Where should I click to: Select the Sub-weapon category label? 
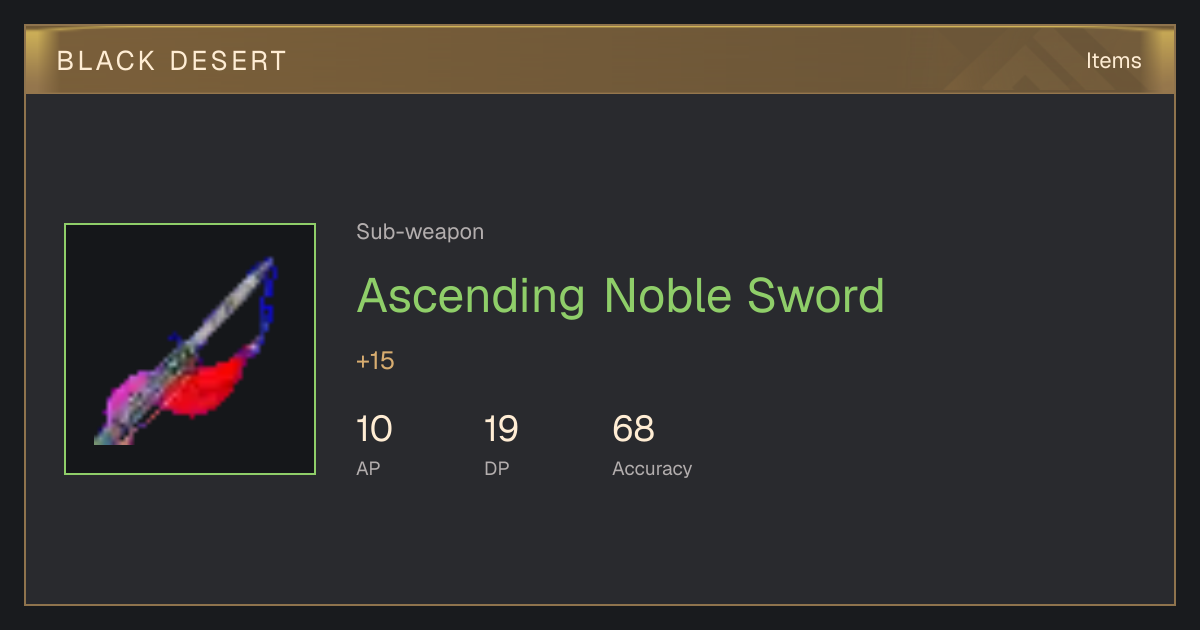420,232
